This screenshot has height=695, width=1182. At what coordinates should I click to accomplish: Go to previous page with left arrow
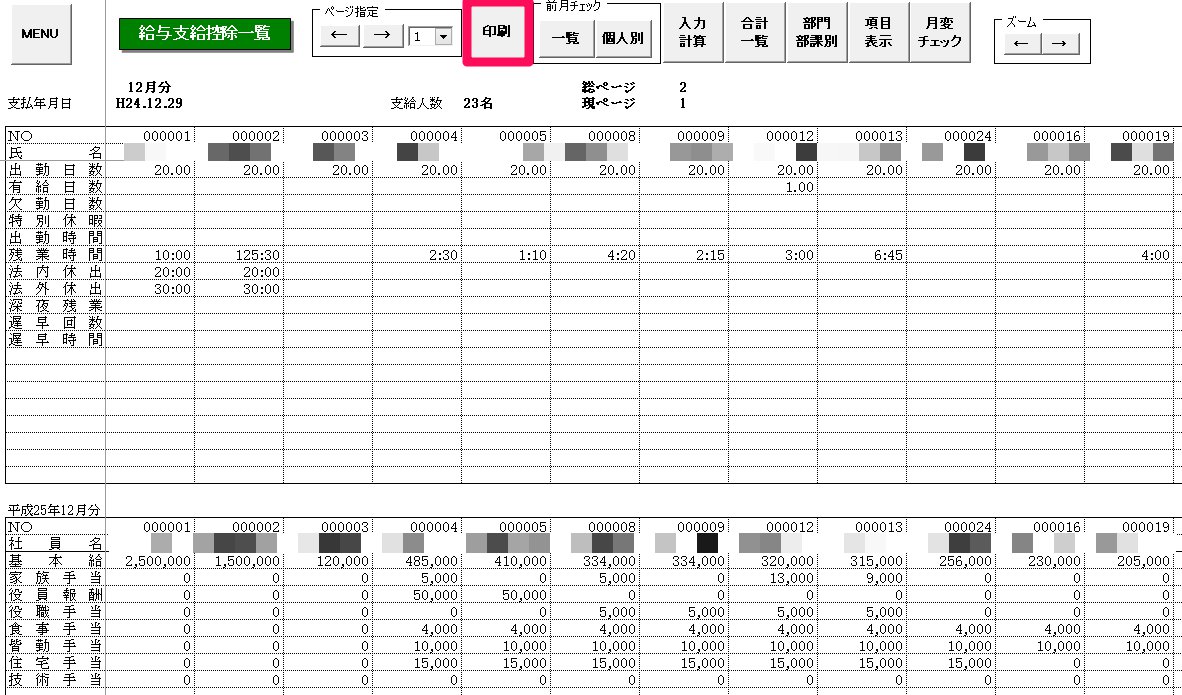pyautogui.click(x=340, y=36)
